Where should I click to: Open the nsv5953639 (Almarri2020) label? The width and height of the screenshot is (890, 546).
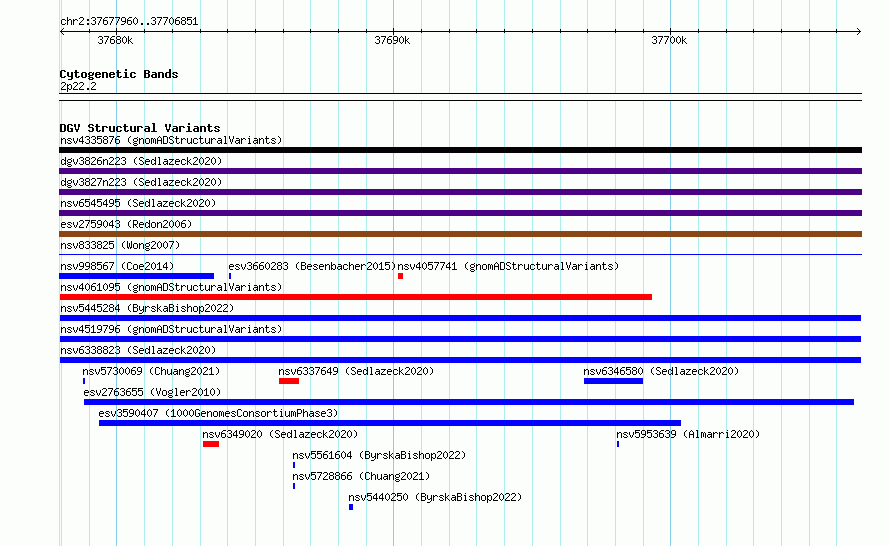(688, 434)
